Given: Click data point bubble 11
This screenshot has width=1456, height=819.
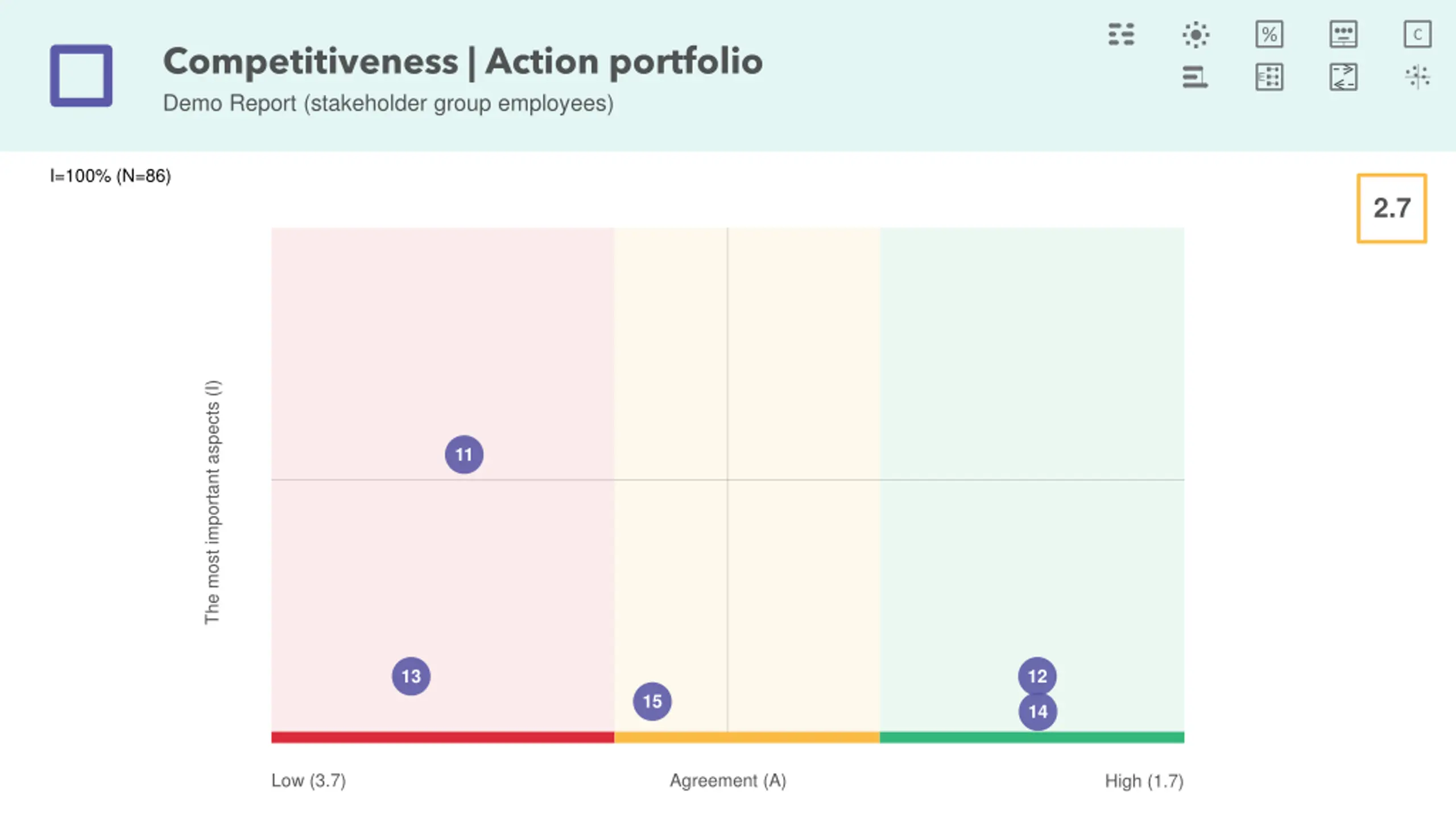Looking at the screenshot, I should (464, 454).
